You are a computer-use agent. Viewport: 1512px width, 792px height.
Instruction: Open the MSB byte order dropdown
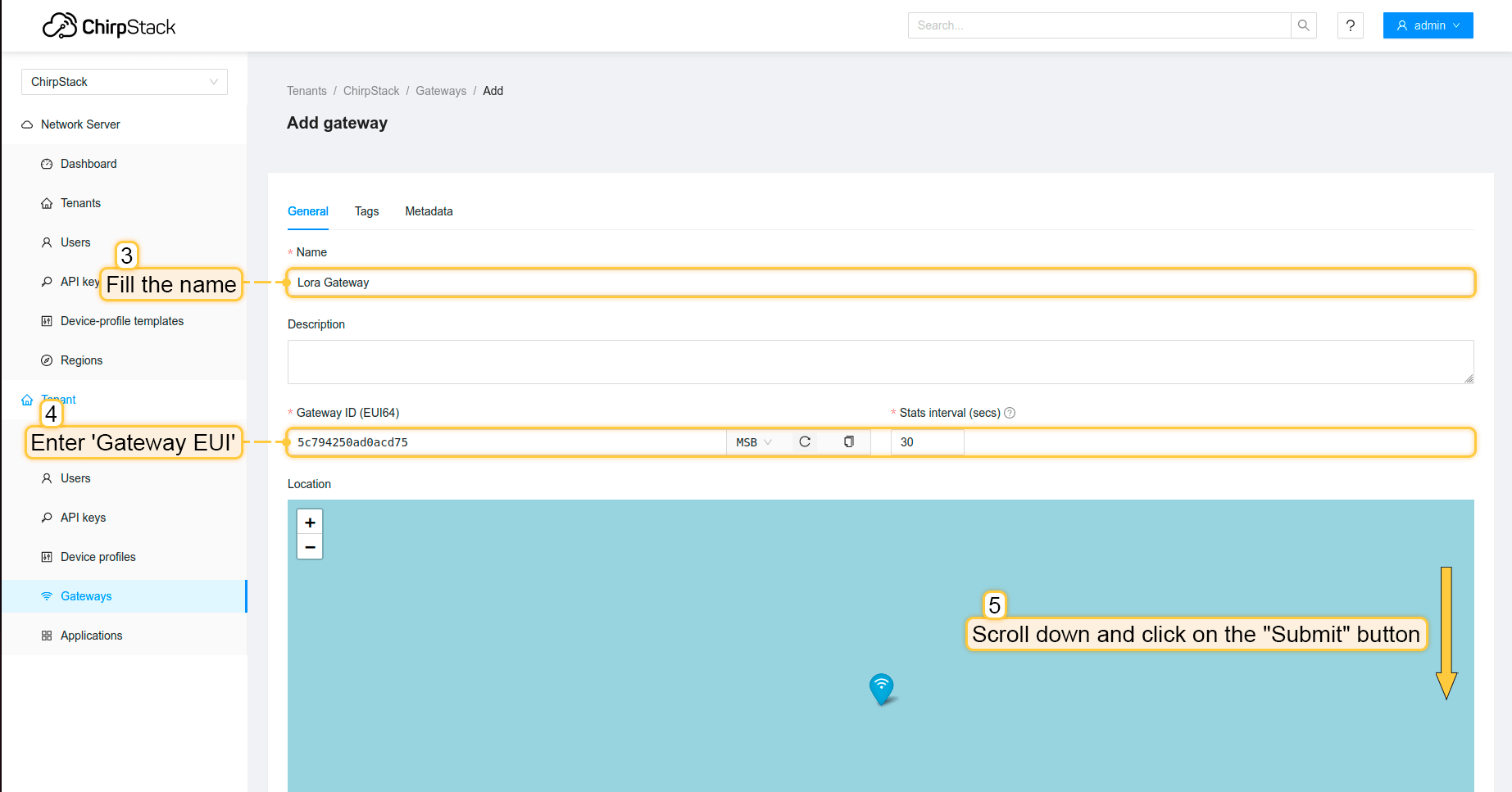click(753, 442)
